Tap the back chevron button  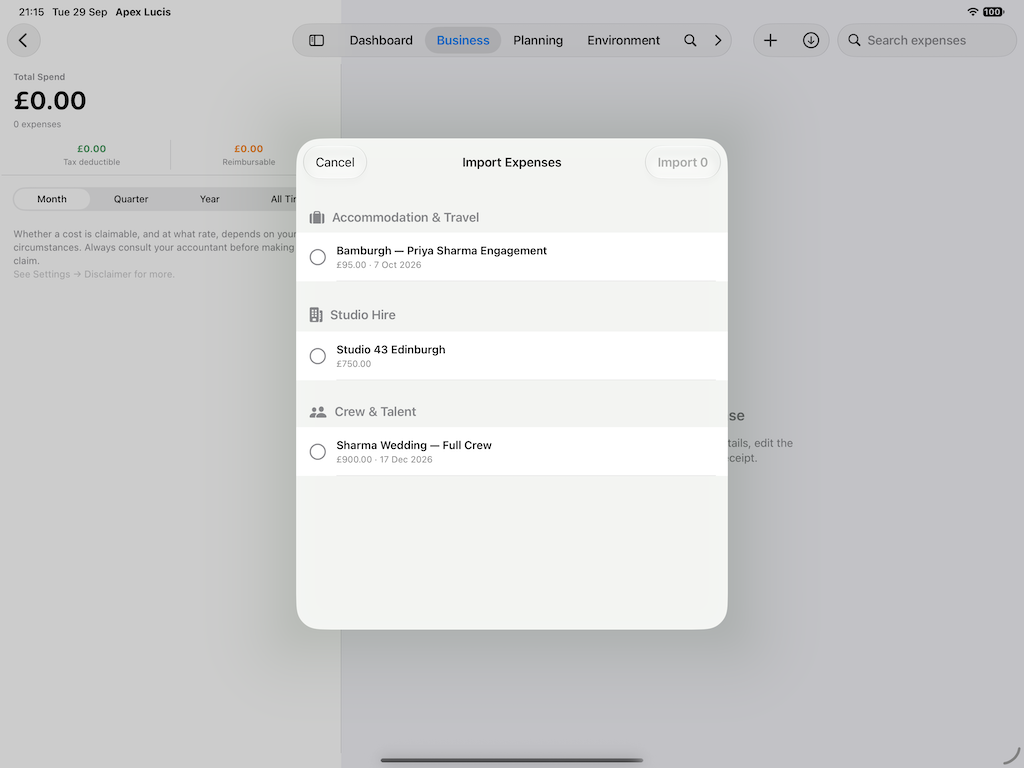tap(24, 40)
